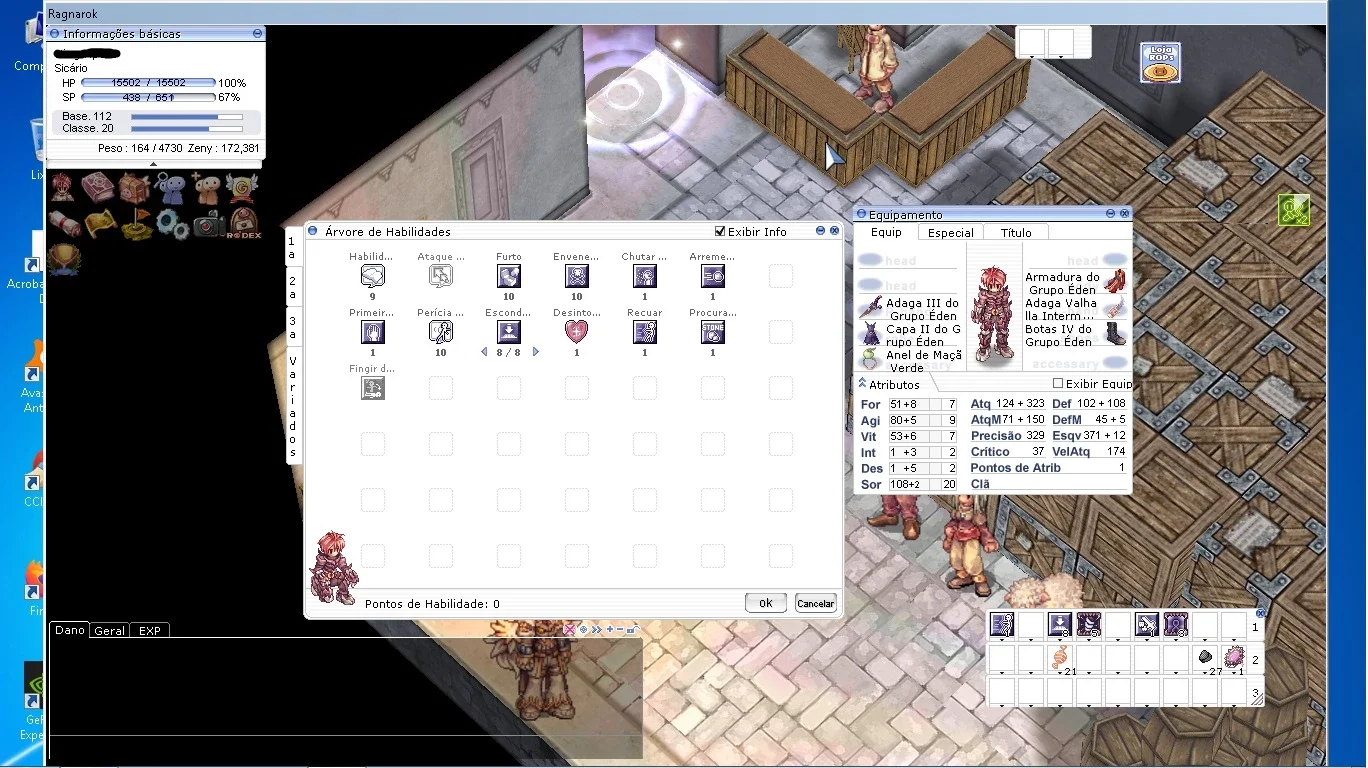Click the candy item in hotbar row 2
This screenshot has width=1368, height=768.
pyautogui.click(x=1059, y=657)
